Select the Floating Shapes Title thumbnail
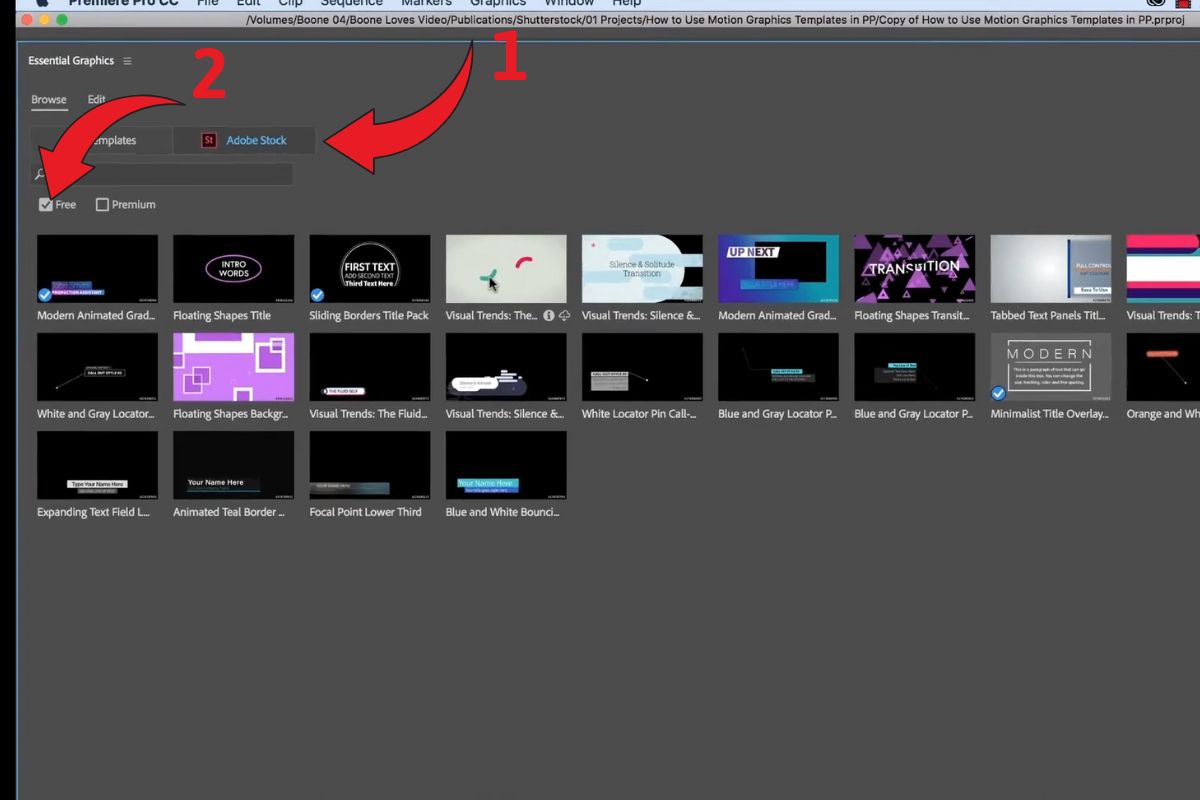Screen dimensions: 1200x800 (x=233, y=269)
